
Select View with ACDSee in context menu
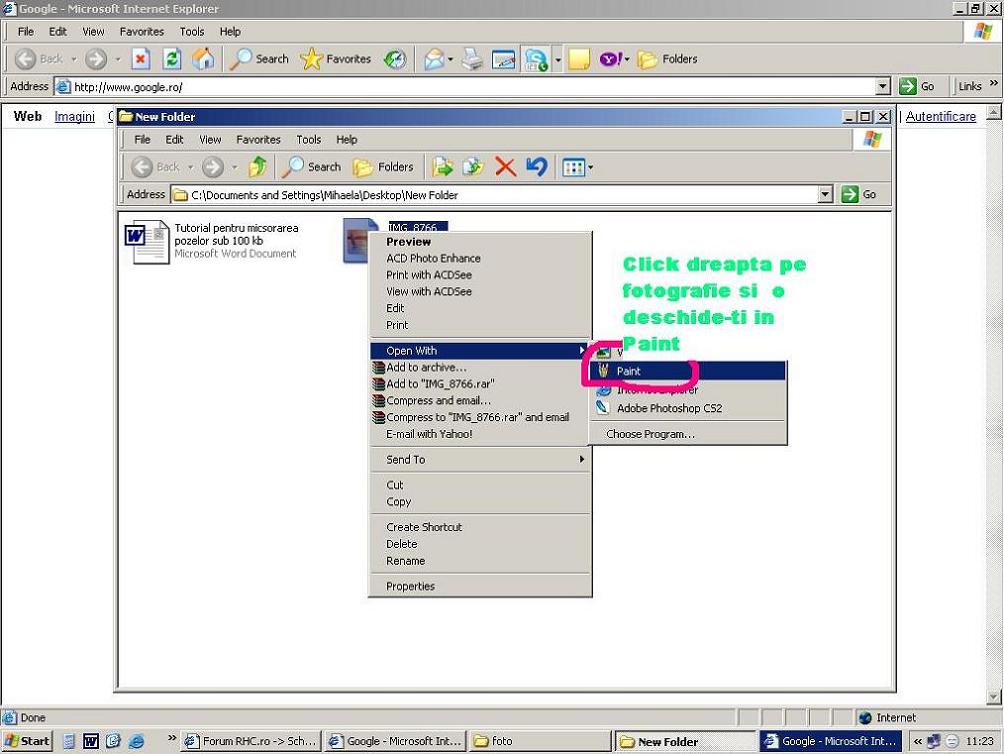point(480,292)
